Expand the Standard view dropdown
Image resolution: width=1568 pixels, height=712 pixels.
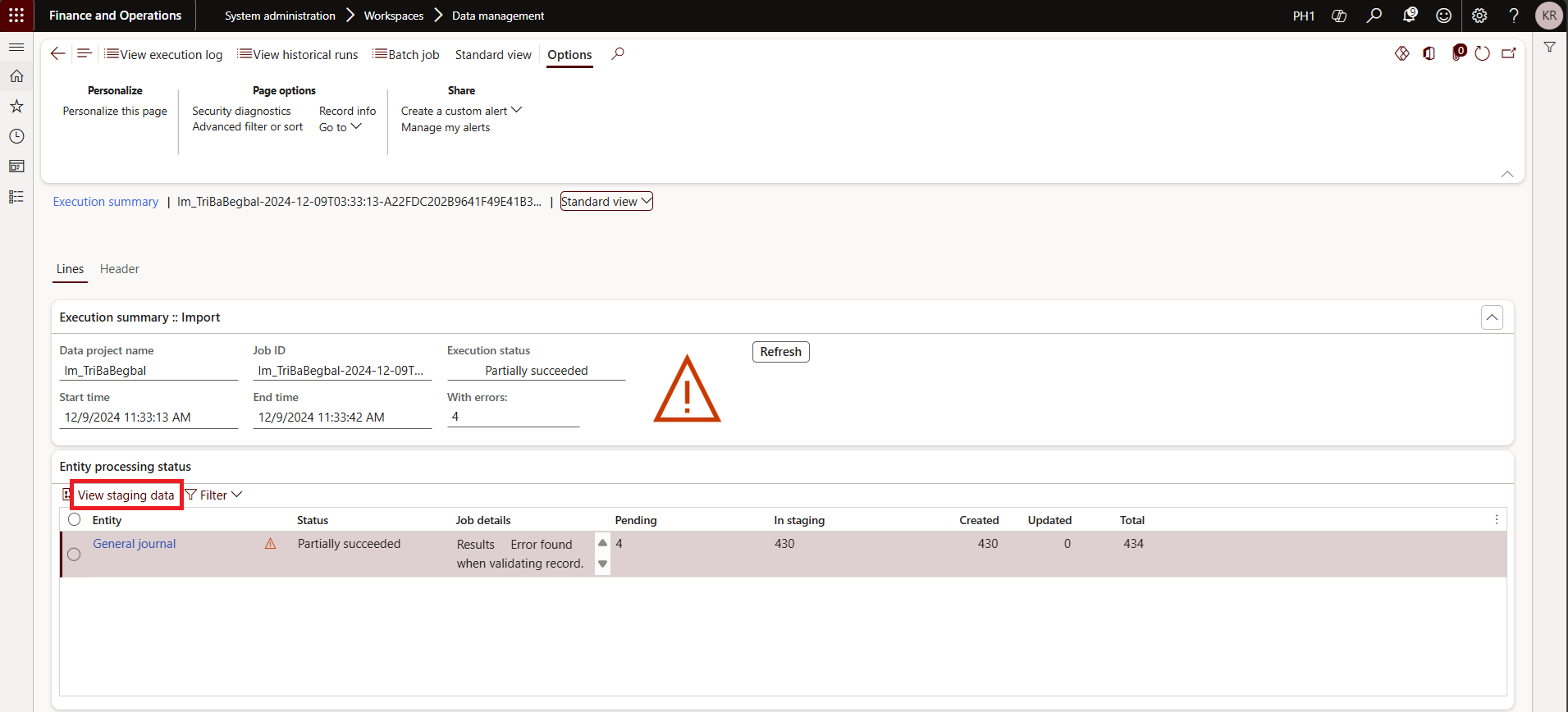pyautogui.click(x=606, y=202)
